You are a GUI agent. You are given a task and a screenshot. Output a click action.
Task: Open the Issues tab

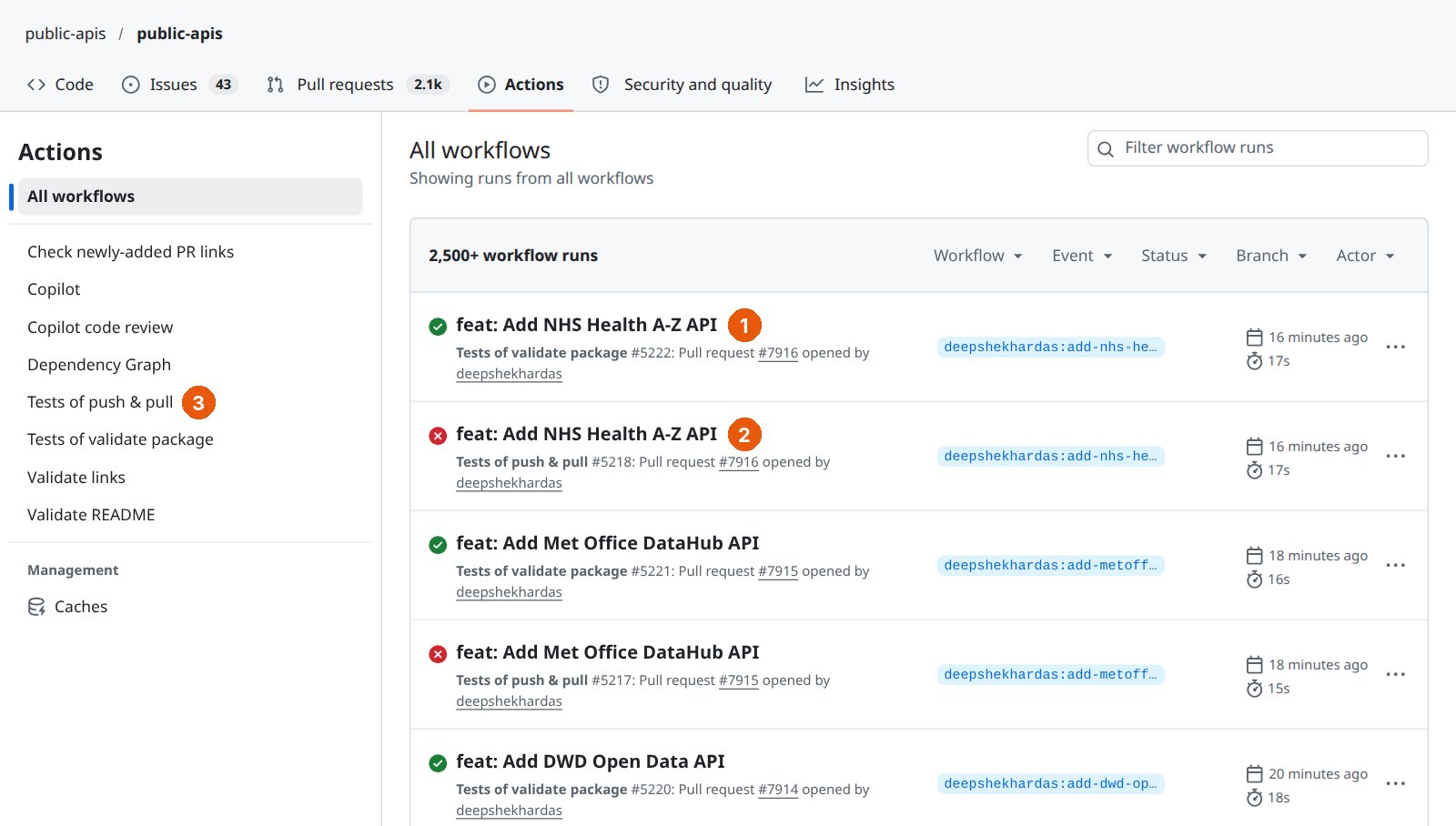point(179,85)
